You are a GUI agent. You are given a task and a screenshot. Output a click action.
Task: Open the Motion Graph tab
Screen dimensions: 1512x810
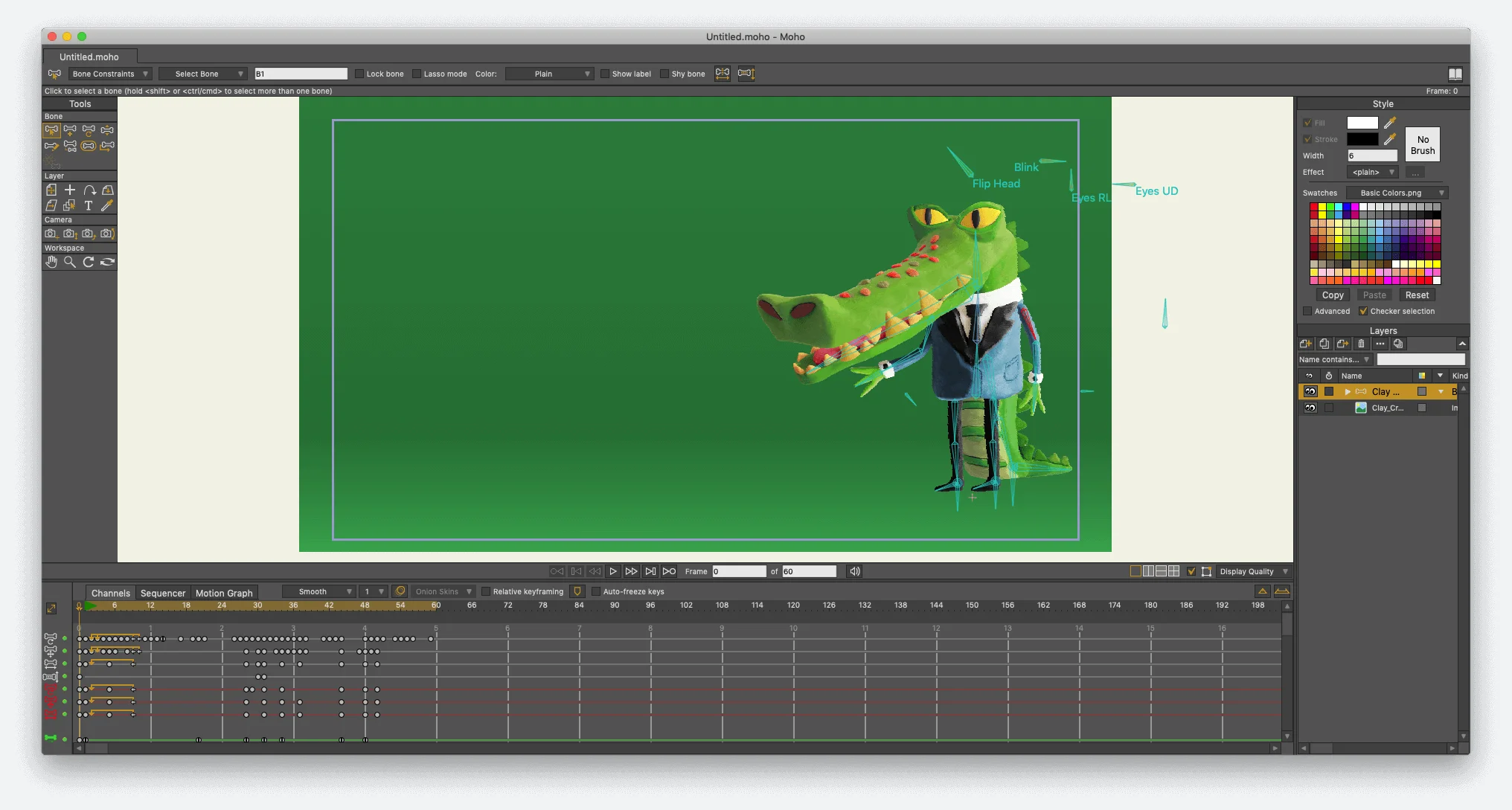click(224, 593)
